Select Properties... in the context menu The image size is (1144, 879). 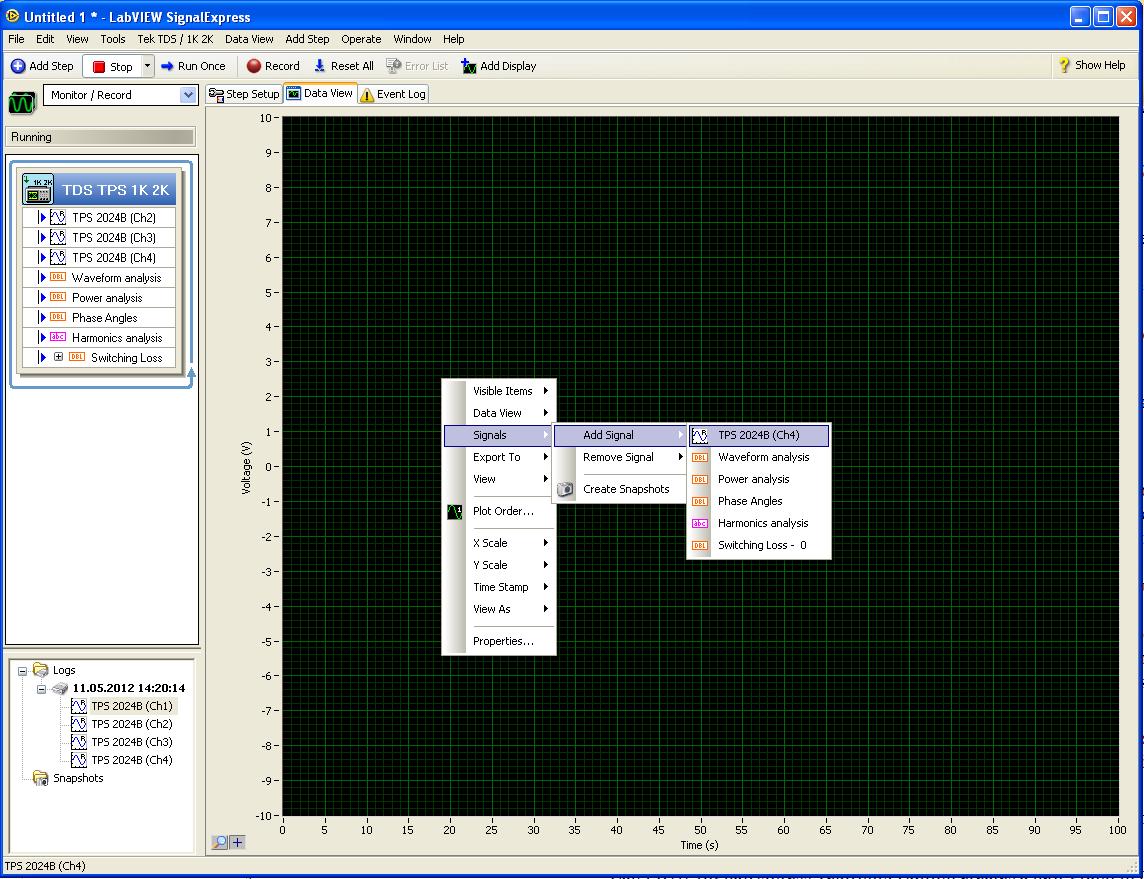(x=500, y=641)
